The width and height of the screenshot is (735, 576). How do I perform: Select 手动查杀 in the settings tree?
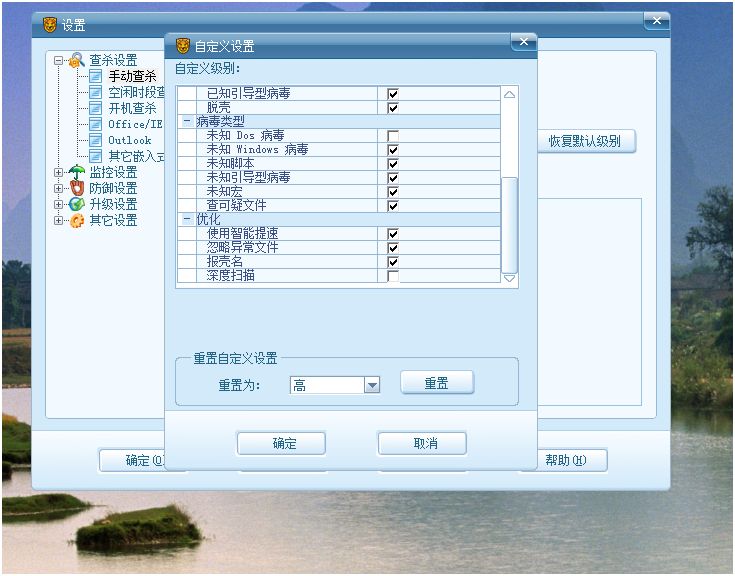(x=132, y=76)
